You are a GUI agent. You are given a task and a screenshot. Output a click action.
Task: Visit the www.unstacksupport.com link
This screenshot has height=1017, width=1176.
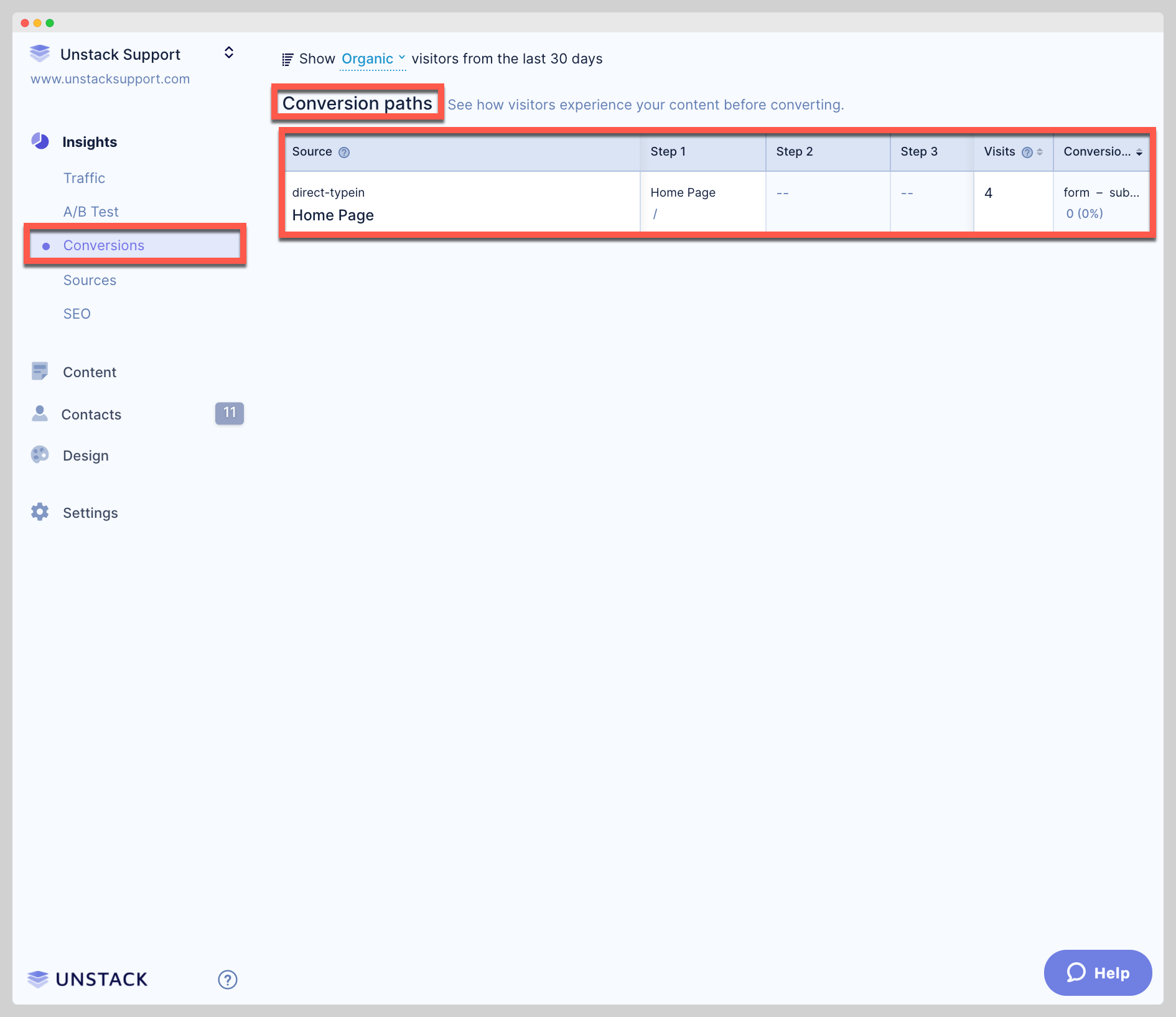point(110,79)
